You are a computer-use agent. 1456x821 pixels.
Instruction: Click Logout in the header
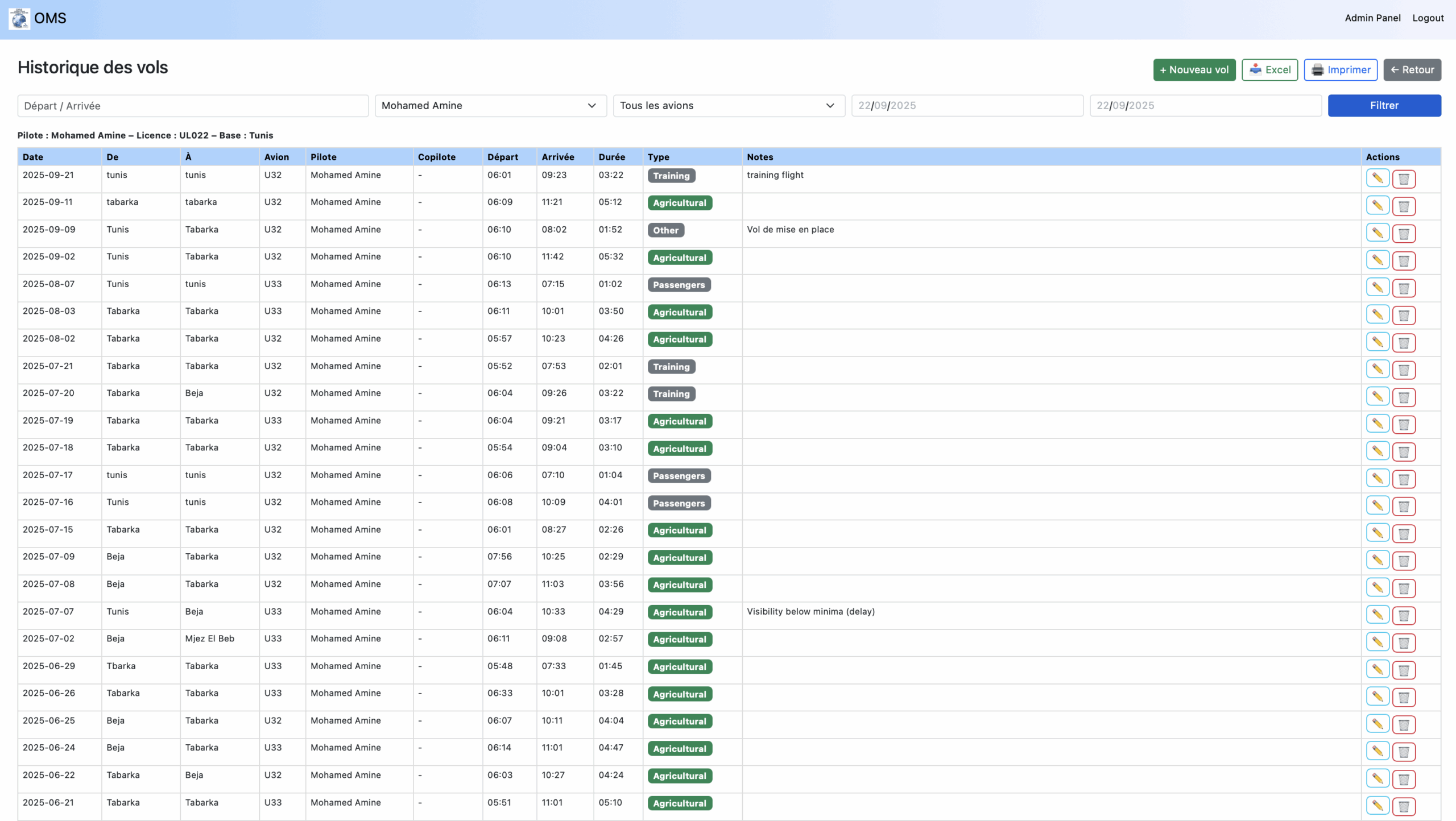click(x=1428, y=18)
